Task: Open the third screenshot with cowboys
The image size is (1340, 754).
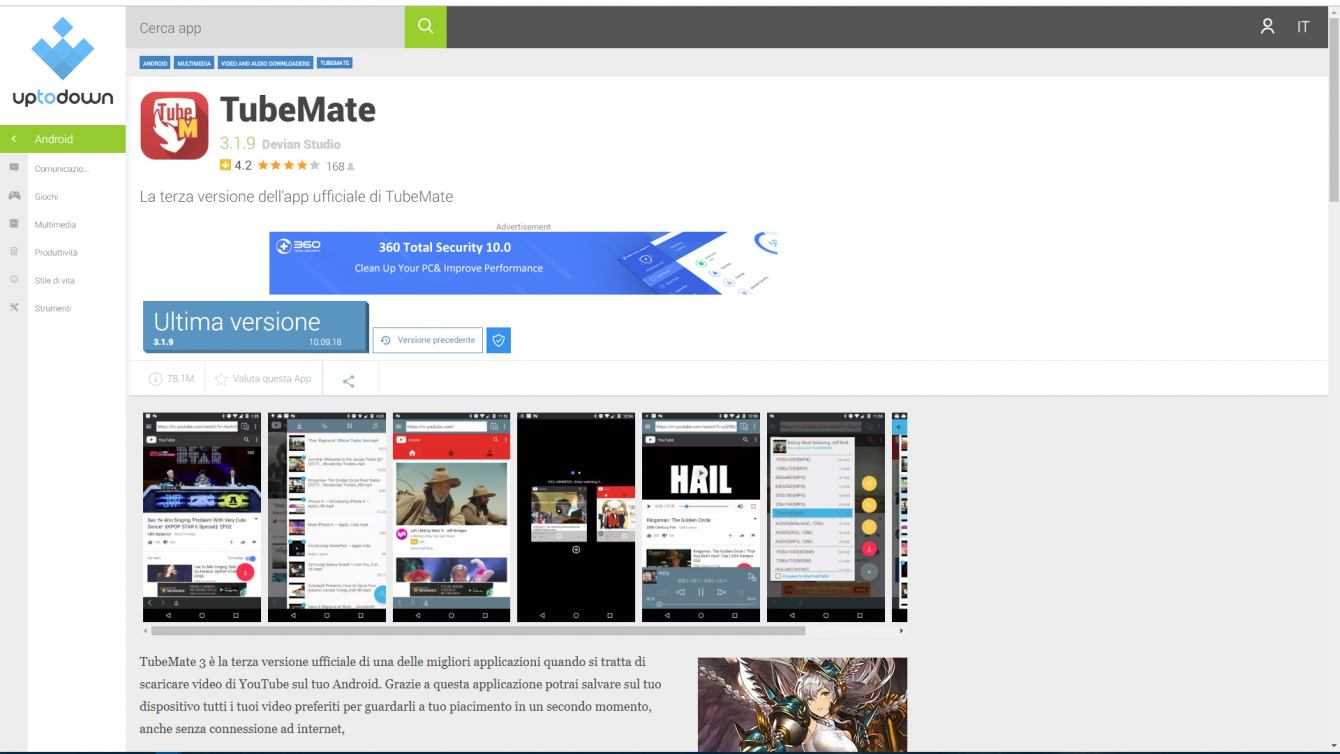Action: coord(451,516)
